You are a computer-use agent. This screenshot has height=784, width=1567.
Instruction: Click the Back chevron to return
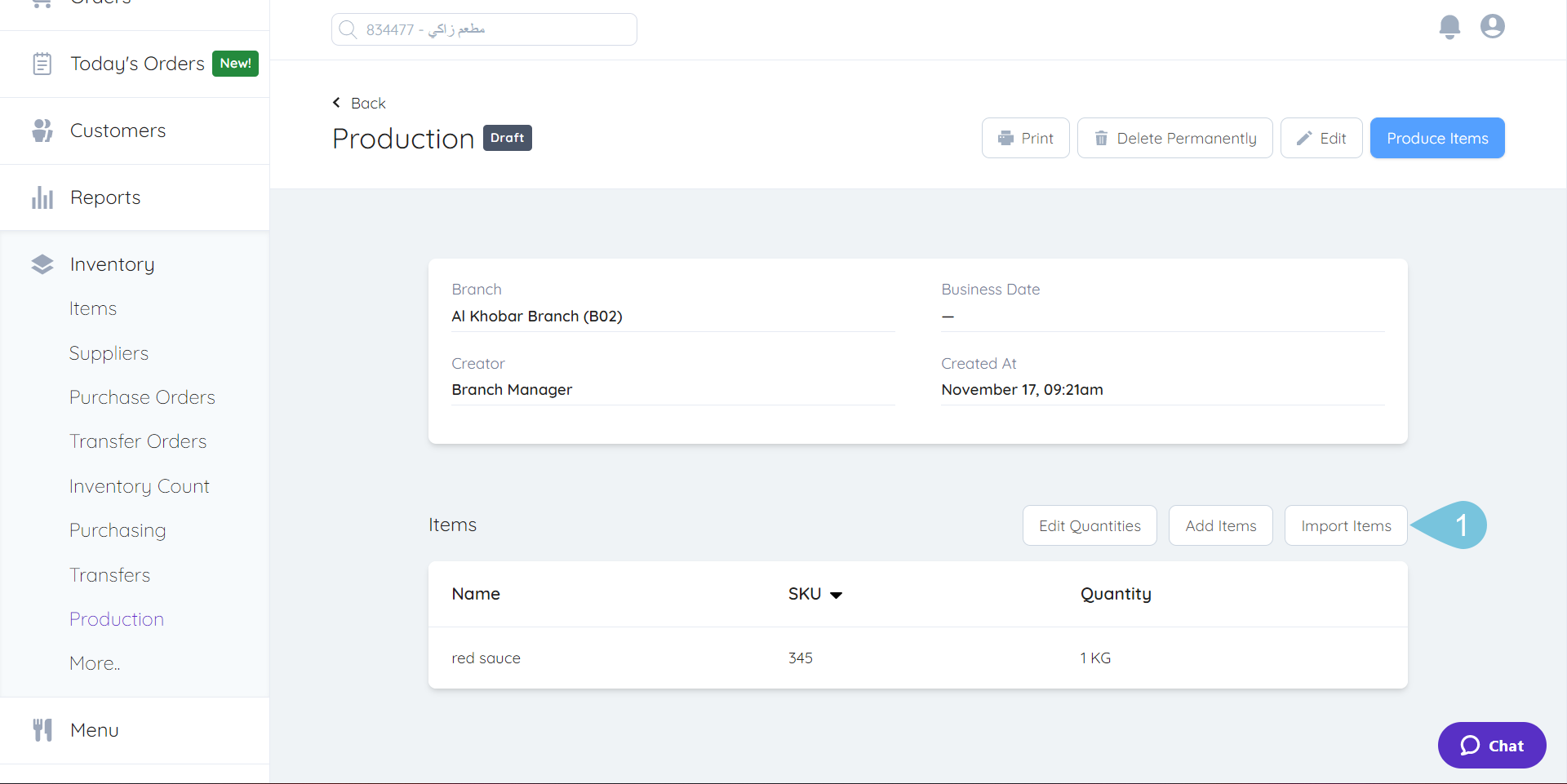click(x=336, y=102)
